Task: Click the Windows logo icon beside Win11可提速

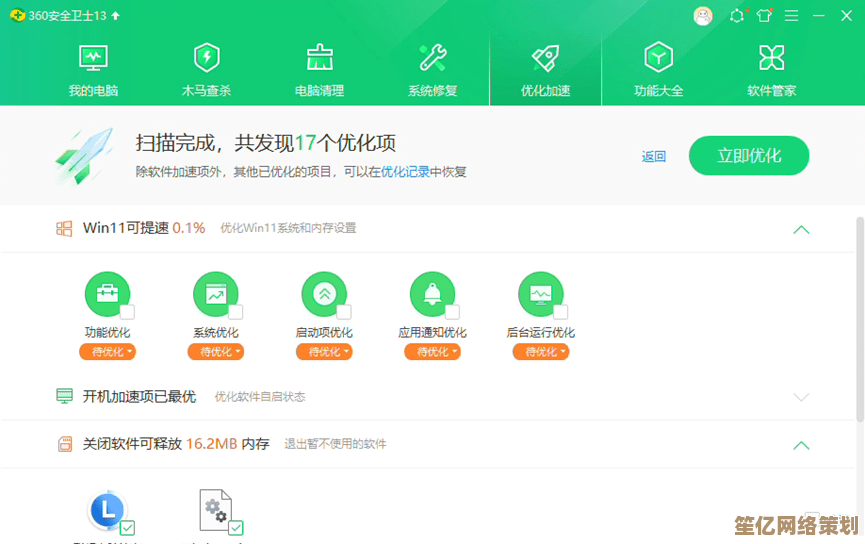Action: [x=64, y=228]
